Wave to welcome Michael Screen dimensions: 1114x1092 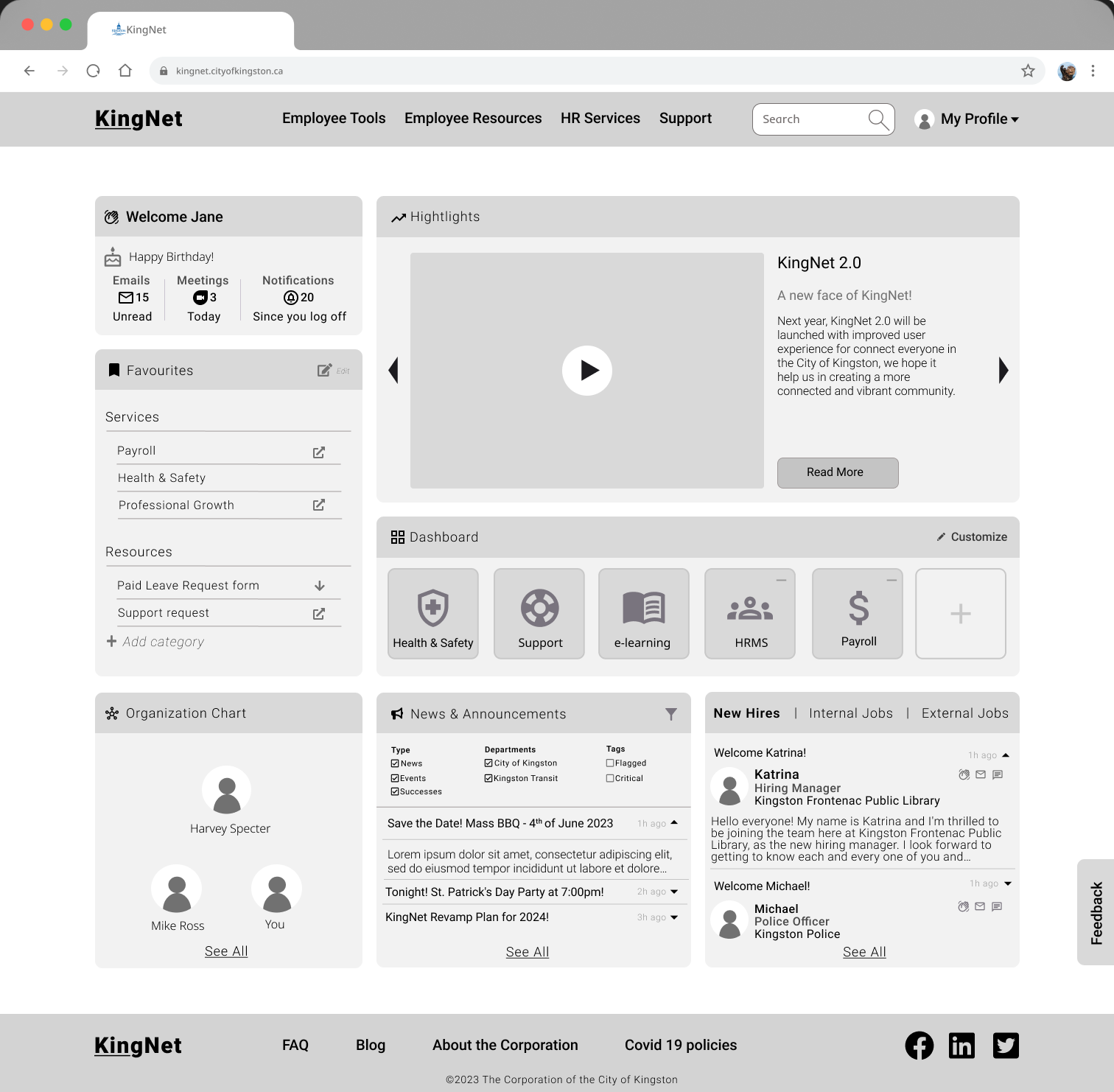tap(963, 907)
